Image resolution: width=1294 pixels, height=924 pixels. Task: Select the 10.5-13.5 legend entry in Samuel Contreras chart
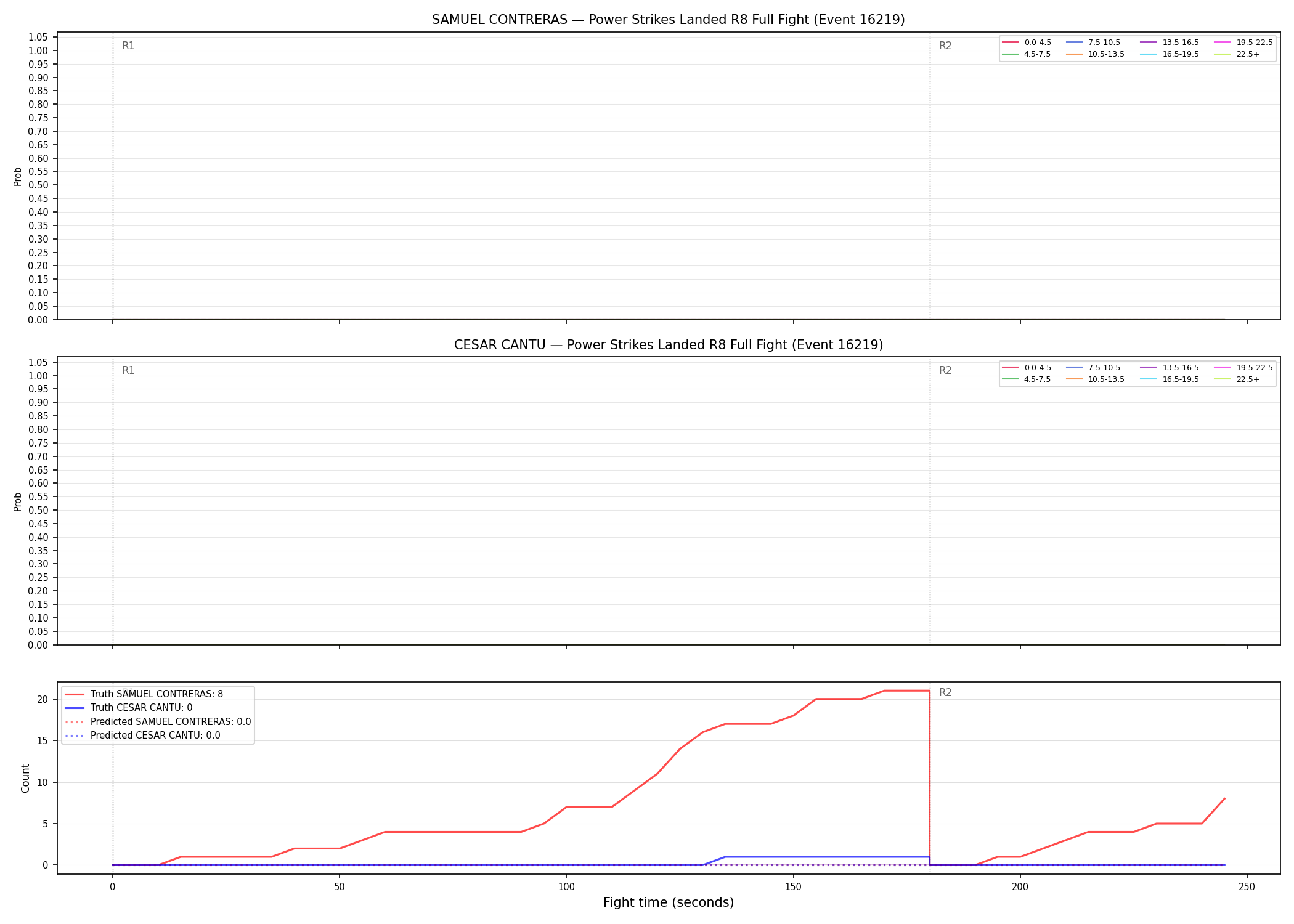point(1095,54)
